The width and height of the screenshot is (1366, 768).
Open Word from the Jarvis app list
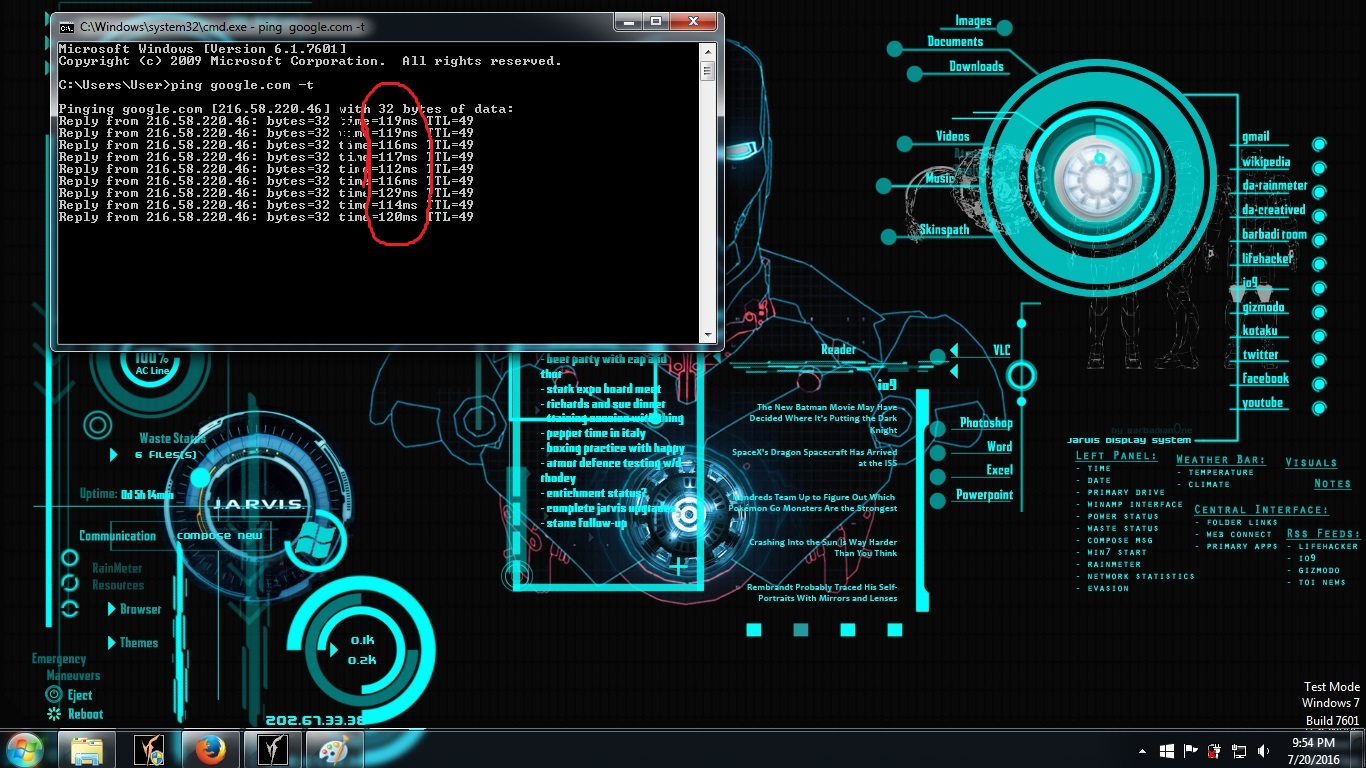pos(997,446)
